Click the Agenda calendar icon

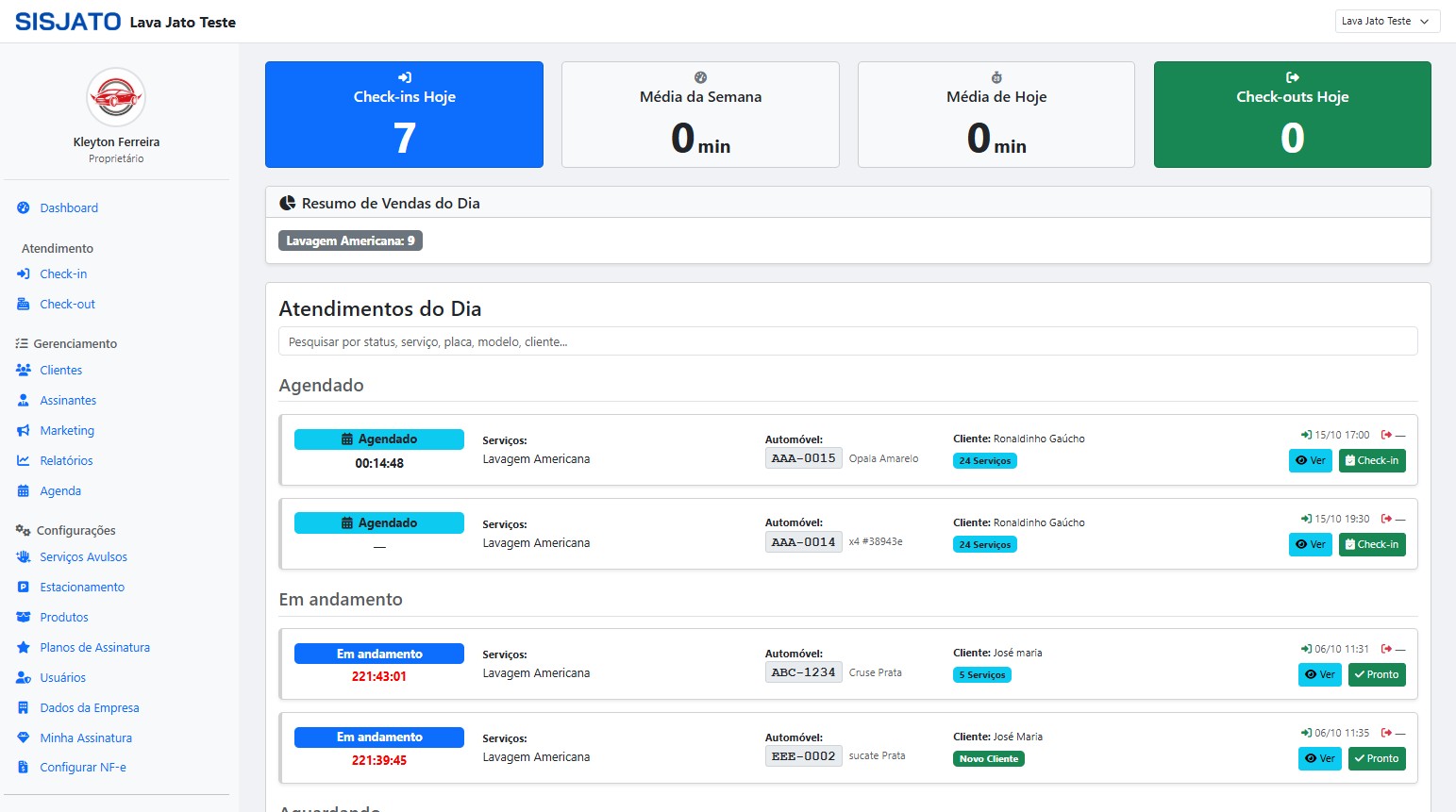pos(24,491)
